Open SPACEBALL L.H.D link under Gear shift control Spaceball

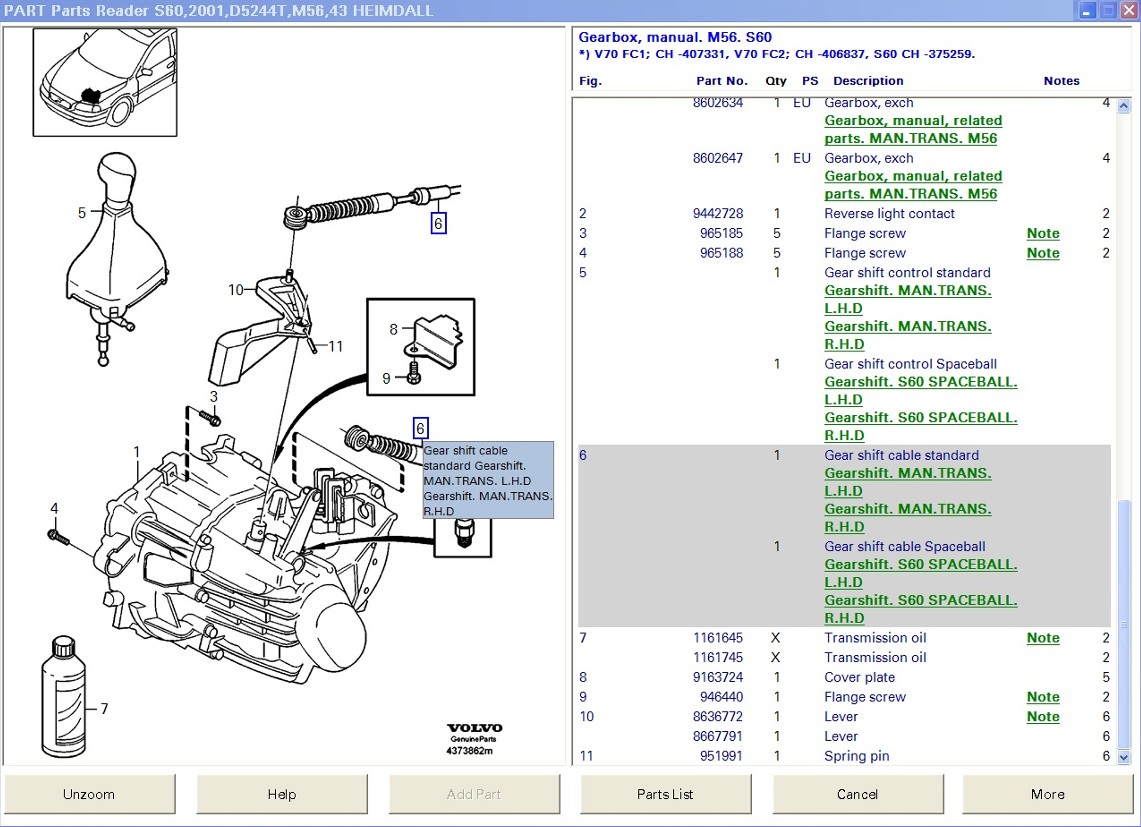click(x=921, y=391)
